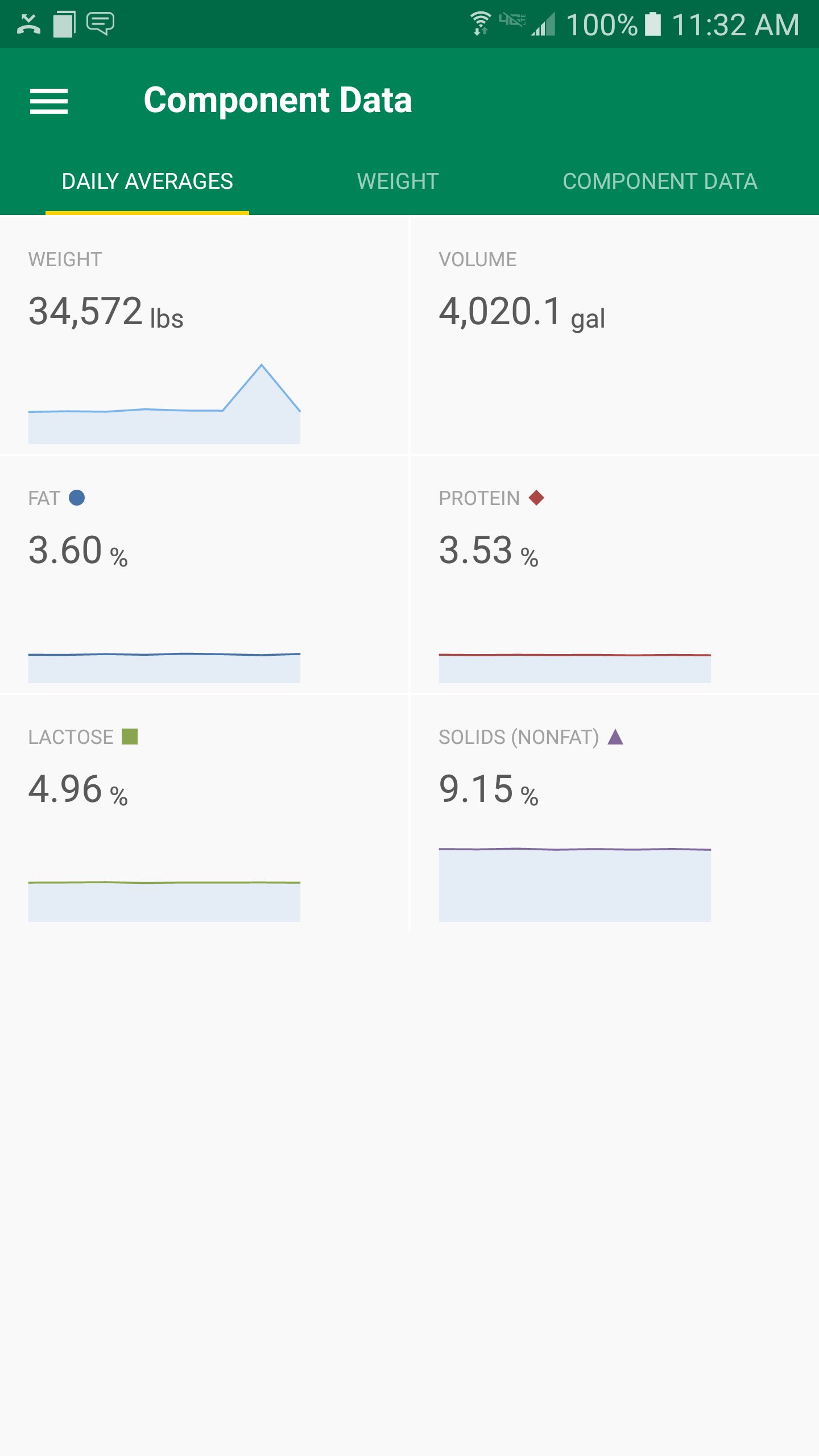The image size is (819, 1456).
Task: Open the COMPONENT DATA tab
Action: (x=659, y=181)
